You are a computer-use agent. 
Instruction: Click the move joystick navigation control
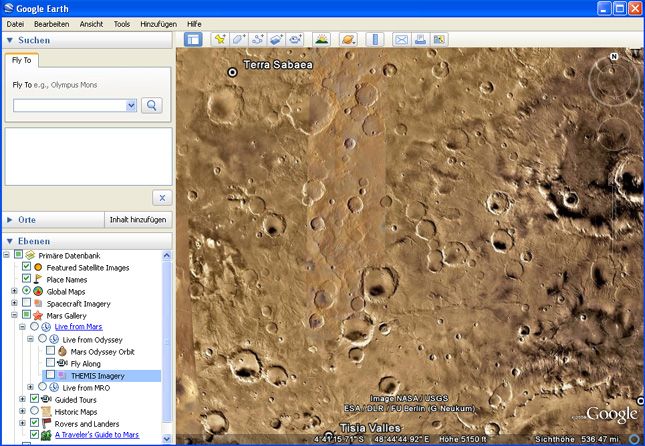[x=614, y=135]
